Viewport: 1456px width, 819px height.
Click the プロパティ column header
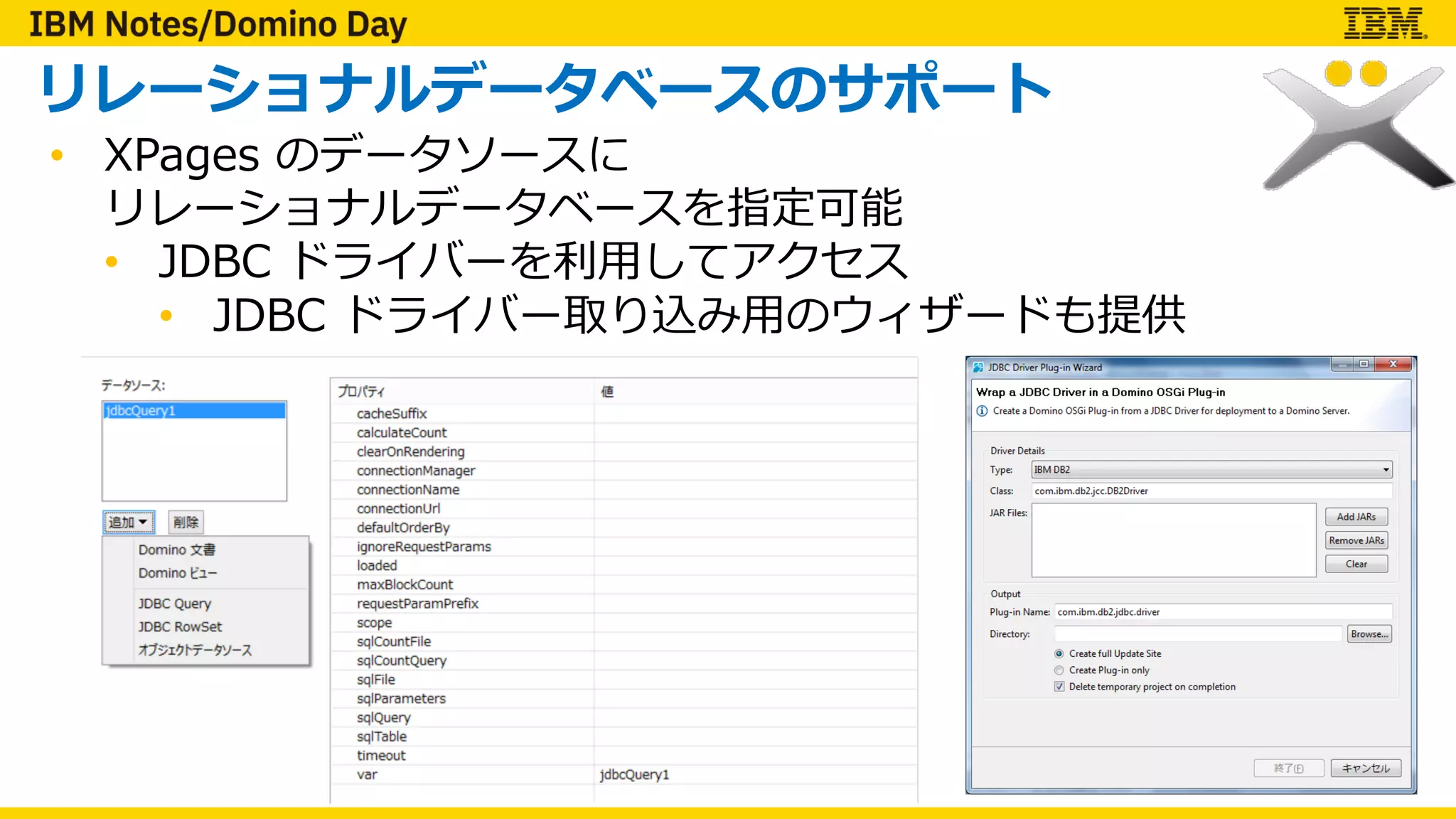tap(463, 392)
